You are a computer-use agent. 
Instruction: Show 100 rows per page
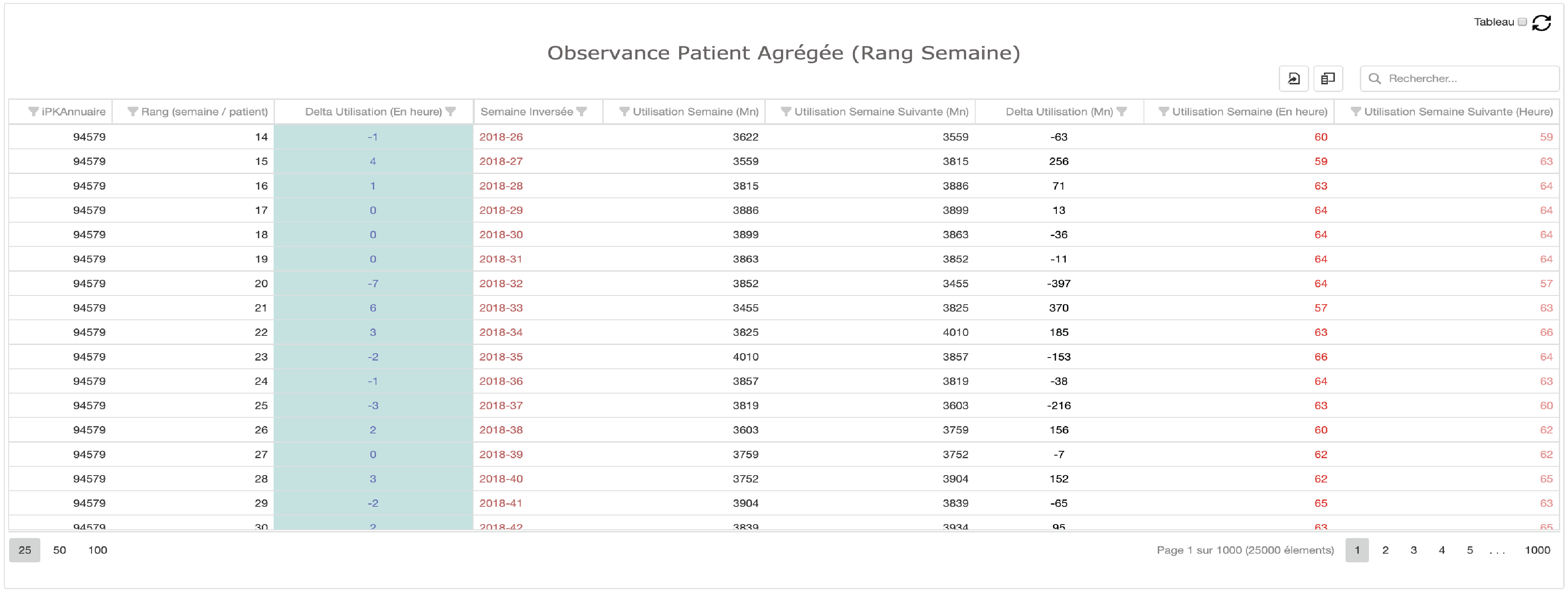point(98,550)
